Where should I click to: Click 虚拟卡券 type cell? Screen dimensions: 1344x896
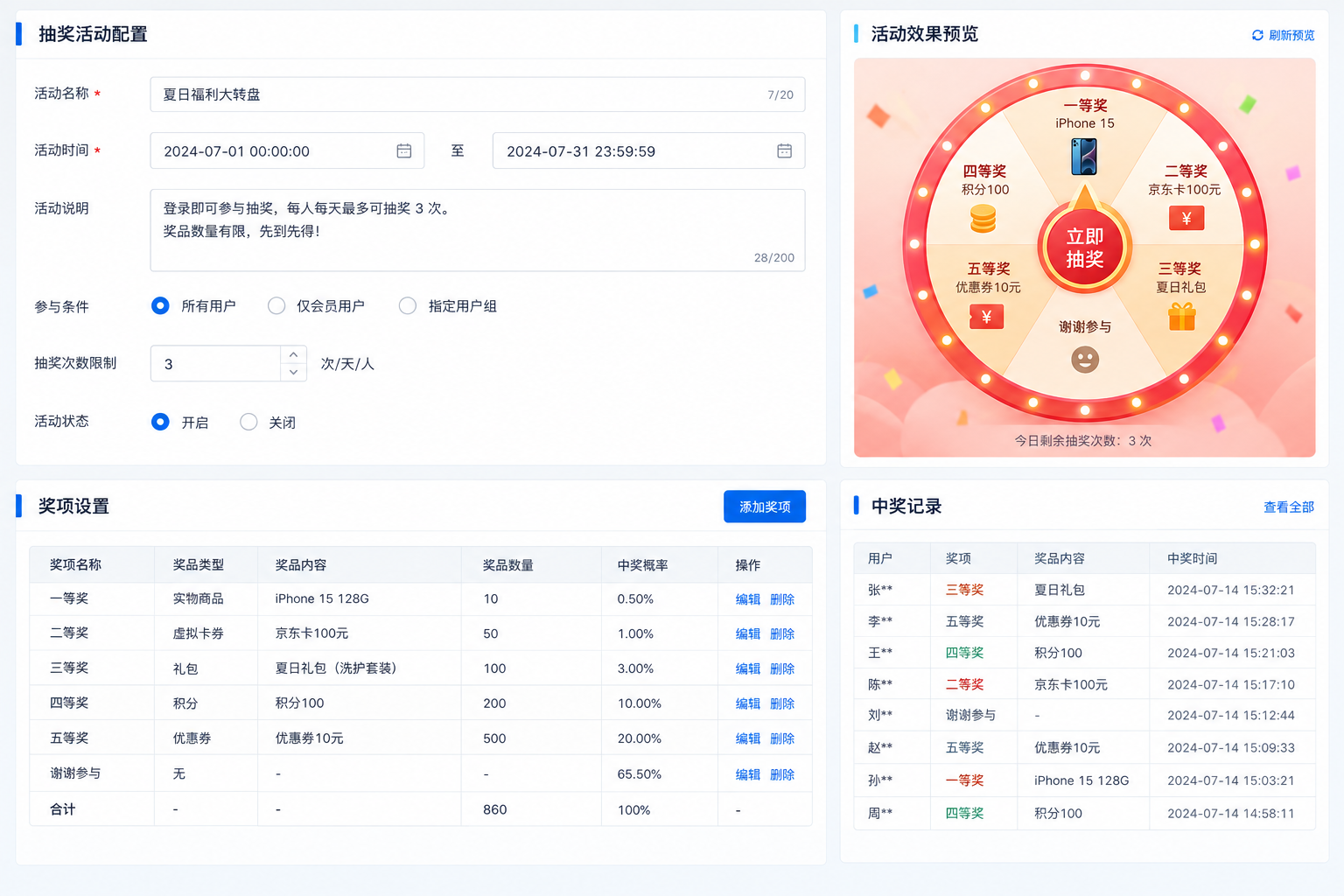(198, 633)
